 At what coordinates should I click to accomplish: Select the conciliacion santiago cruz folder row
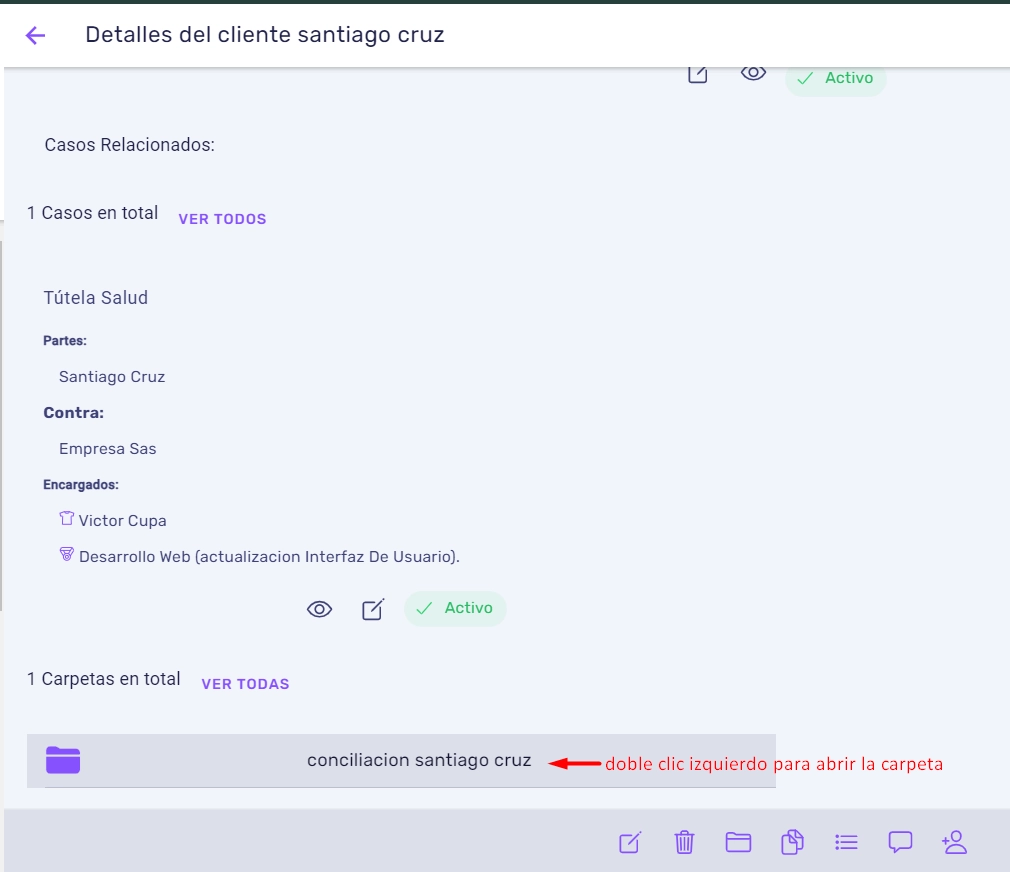pyautogui.click(x=401, y=761)
